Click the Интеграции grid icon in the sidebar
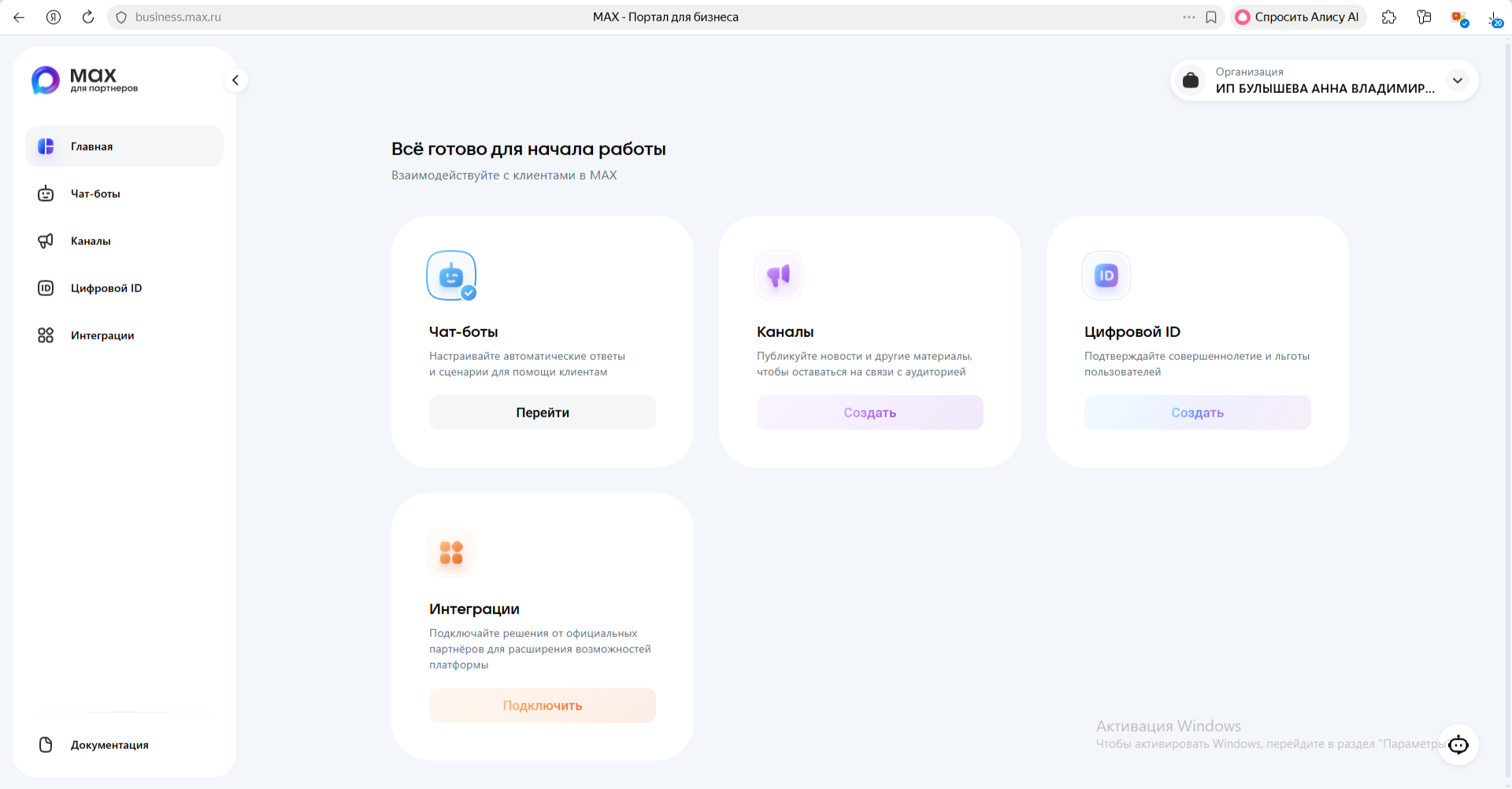The image size is (1512, 789). pos(46,335)
